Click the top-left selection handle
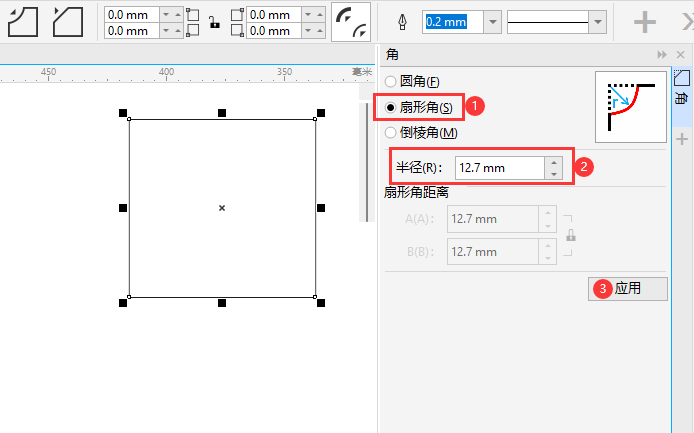This screenshot has height=433, width=694. (123, 113)
